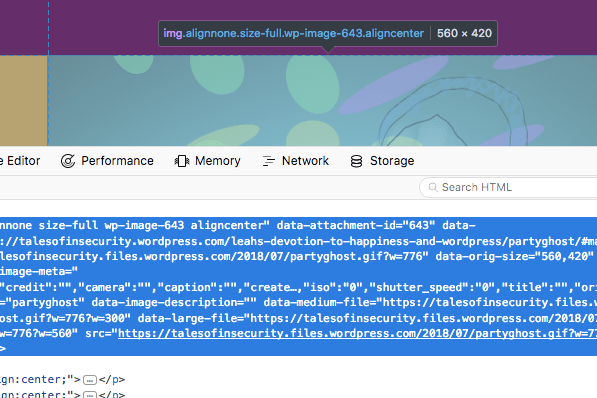The height and width of the screenshot is (398, 597).
Task: Open the Style Editor tab
Action: click(x=20, y=161)
